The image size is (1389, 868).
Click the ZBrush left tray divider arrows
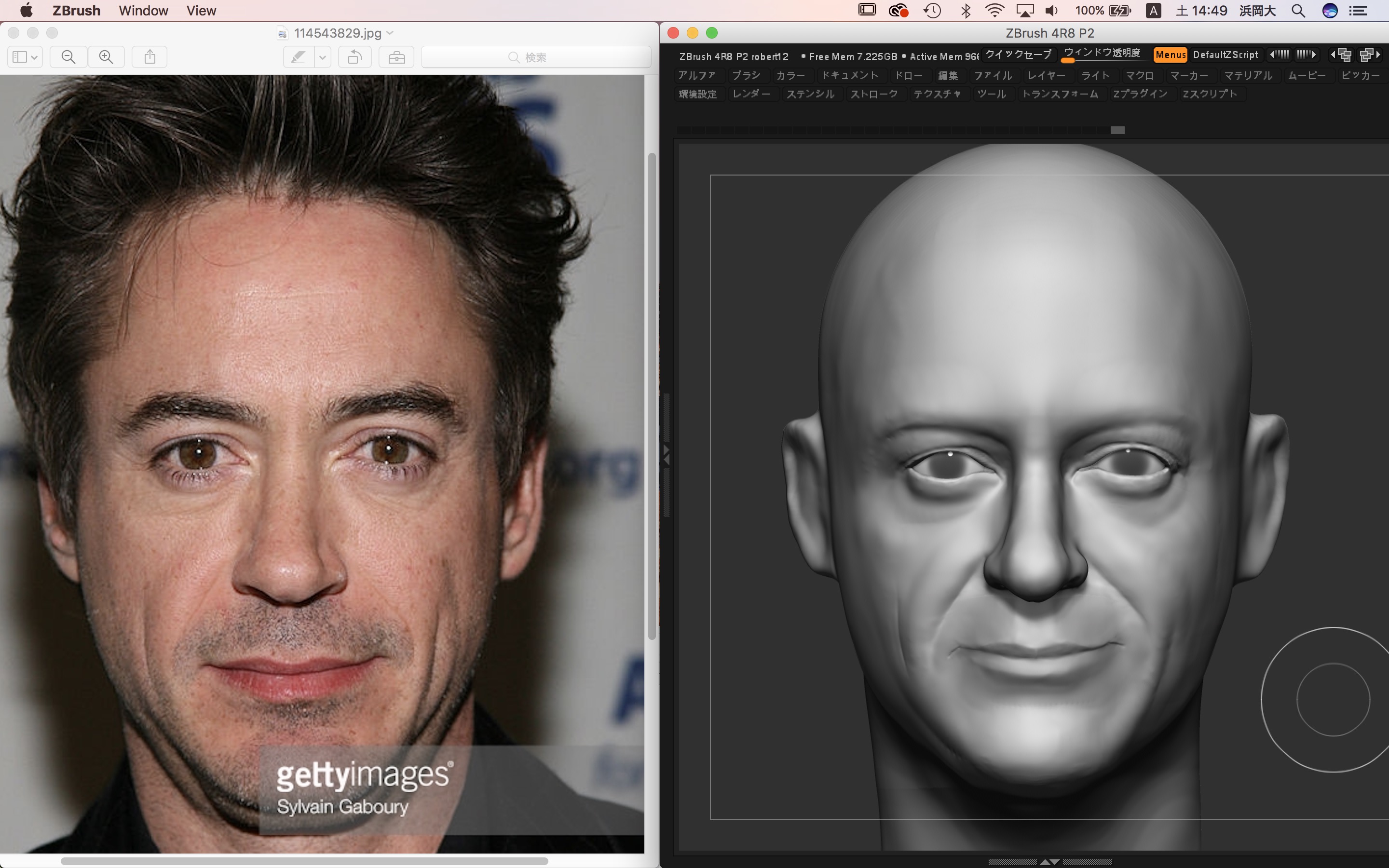667,455
